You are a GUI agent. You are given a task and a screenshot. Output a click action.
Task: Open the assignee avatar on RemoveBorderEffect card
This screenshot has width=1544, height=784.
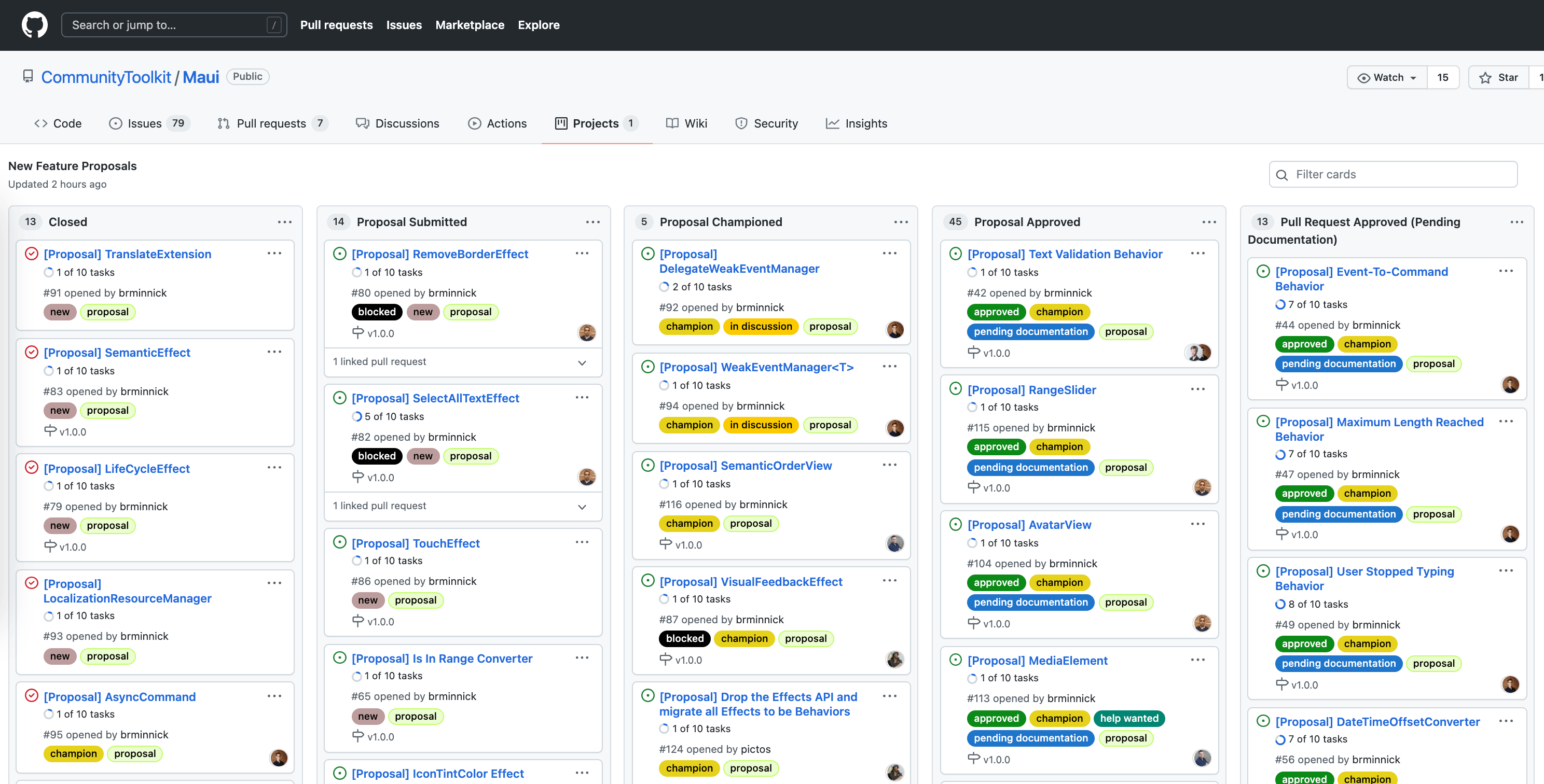(x=587, y=332)
